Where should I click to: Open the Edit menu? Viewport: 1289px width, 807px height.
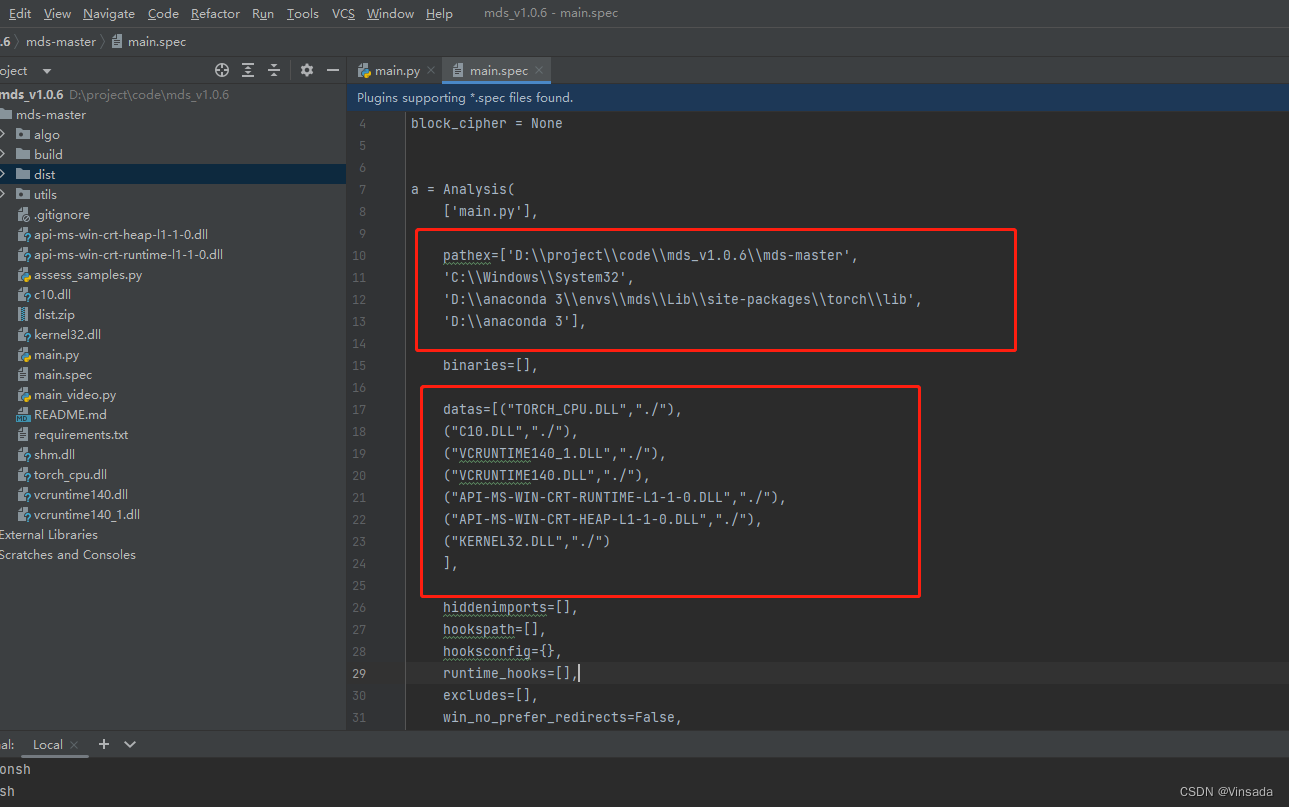click(x=19, y=13)
